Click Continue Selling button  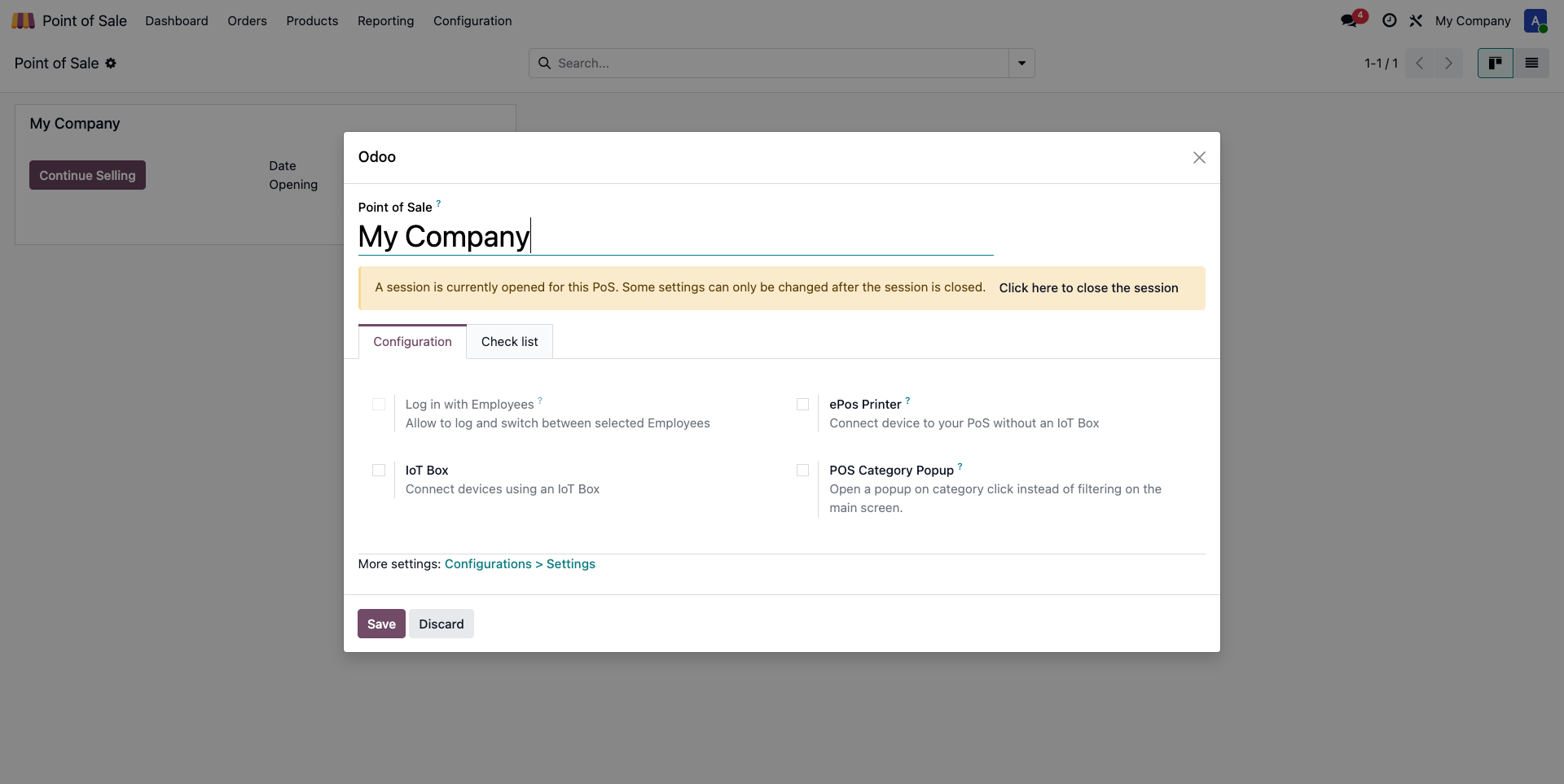tap(87, 175)
